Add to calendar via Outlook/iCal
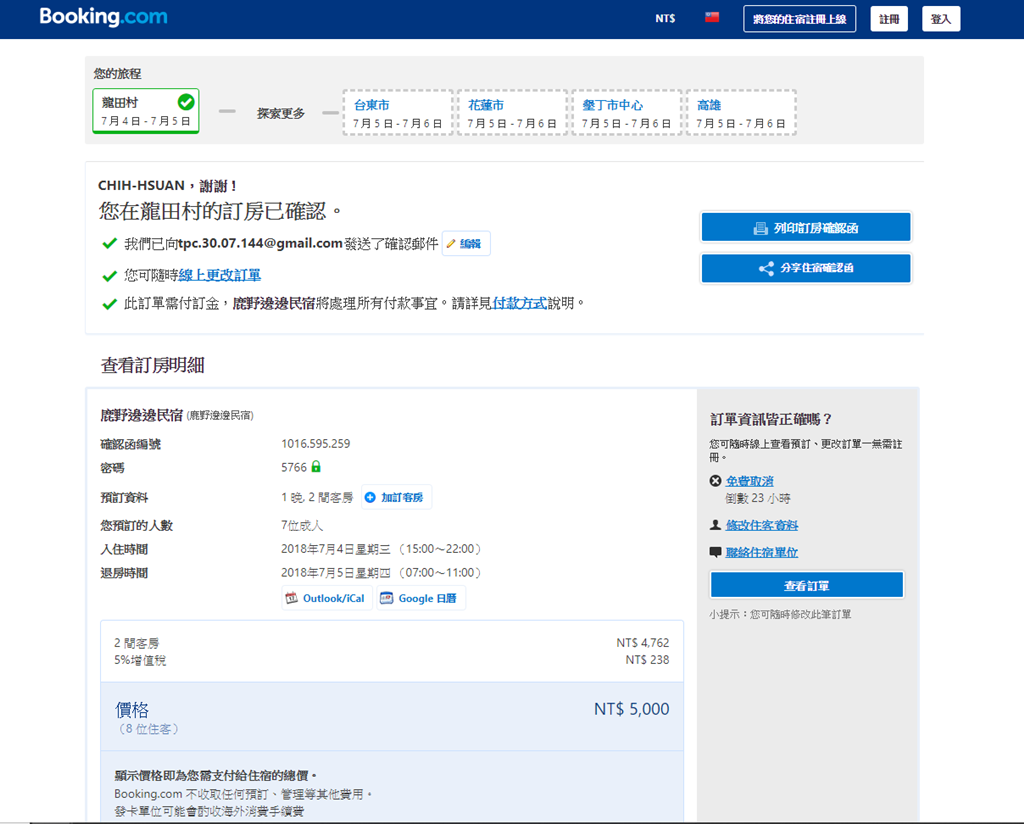Image resolution: width=1024 pixels, height=824 pixels. coord(327,598)
